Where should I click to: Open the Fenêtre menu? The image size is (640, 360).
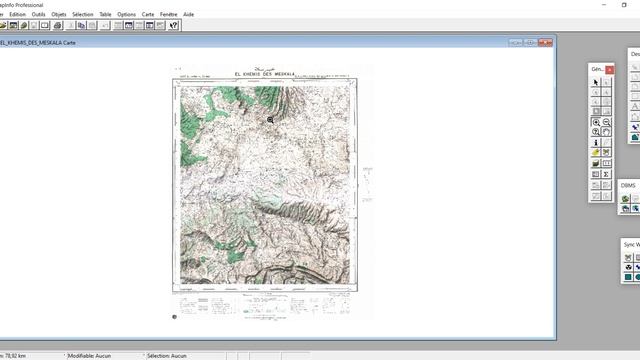pyautogui.click(x=169, y=14)
